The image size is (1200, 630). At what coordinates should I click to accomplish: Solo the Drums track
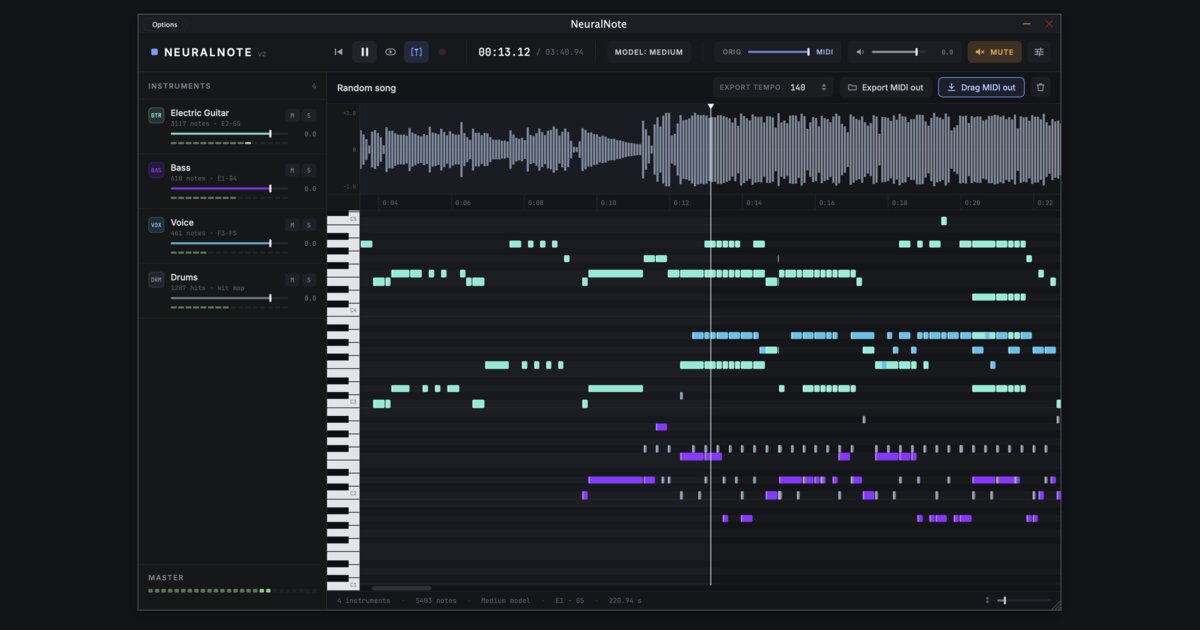309,280
